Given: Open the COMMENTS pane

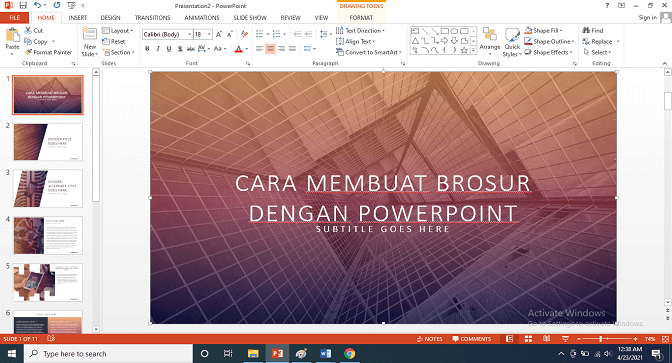Looking at the screenshot, I should tap(472, 339).
